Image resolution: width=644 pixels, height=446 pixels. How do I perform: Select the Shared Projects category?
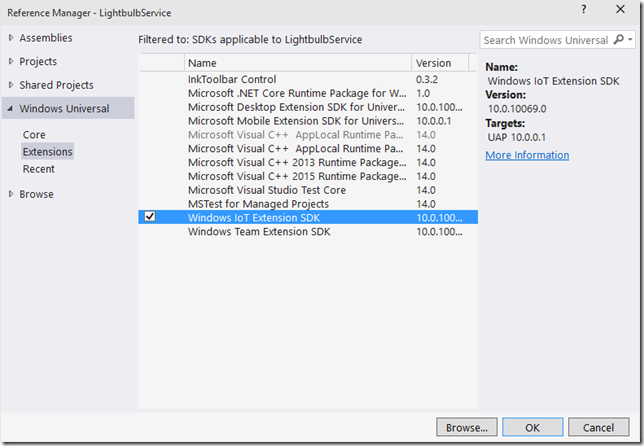(56, 85)
